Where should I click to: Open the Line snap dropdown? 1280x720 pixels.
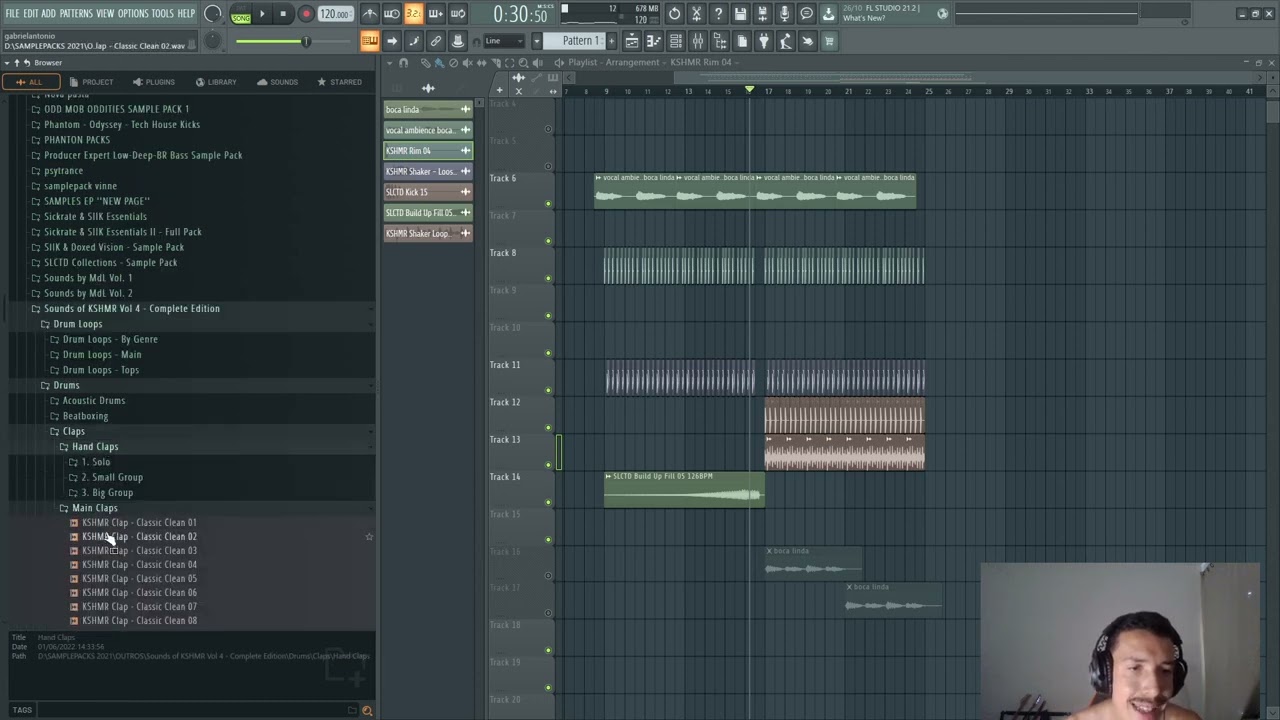pos(506,41)
